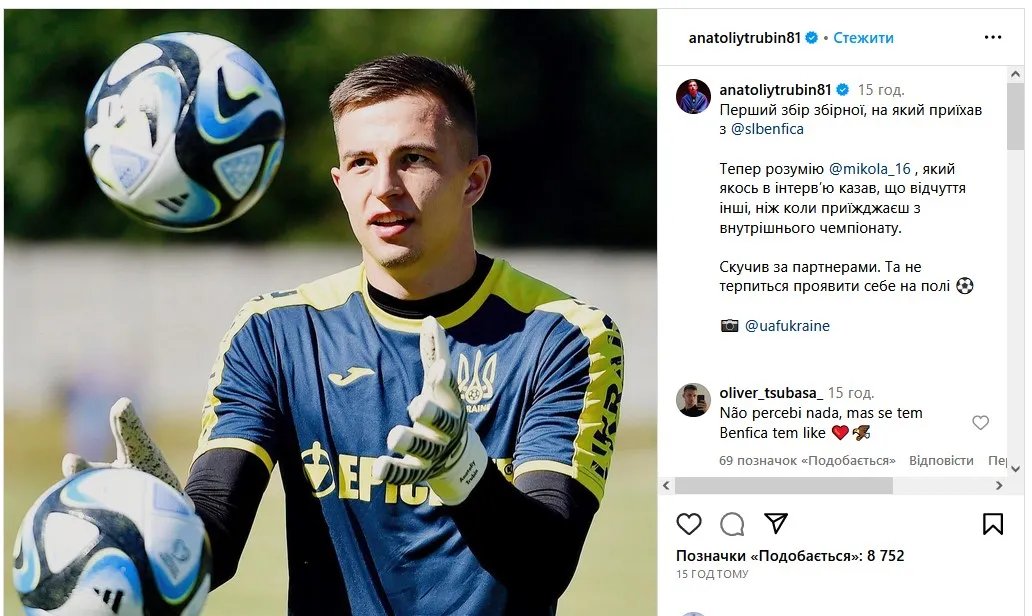1032x616 pixels.
Task: Open the comment bubble icon
Action: [x=732, y=525]
